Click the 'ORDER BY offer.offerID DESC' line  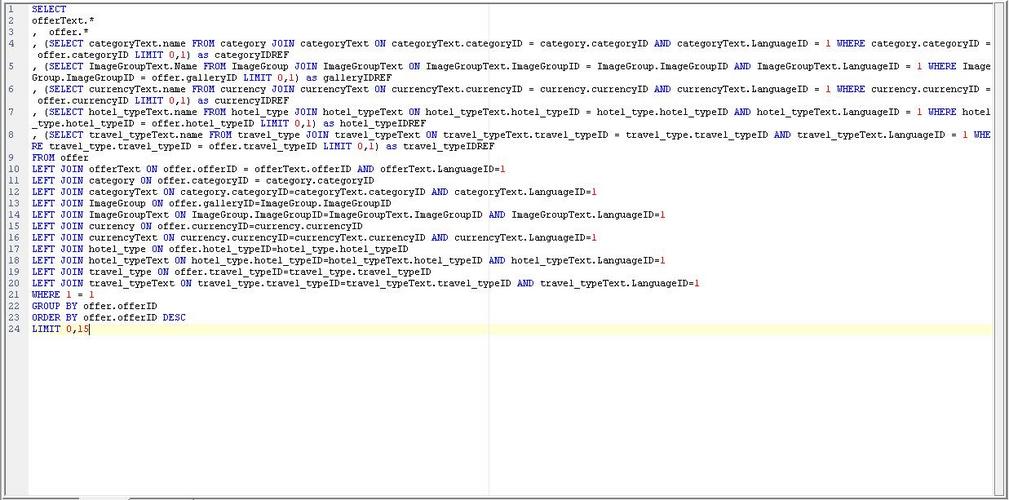pos(109,318)
